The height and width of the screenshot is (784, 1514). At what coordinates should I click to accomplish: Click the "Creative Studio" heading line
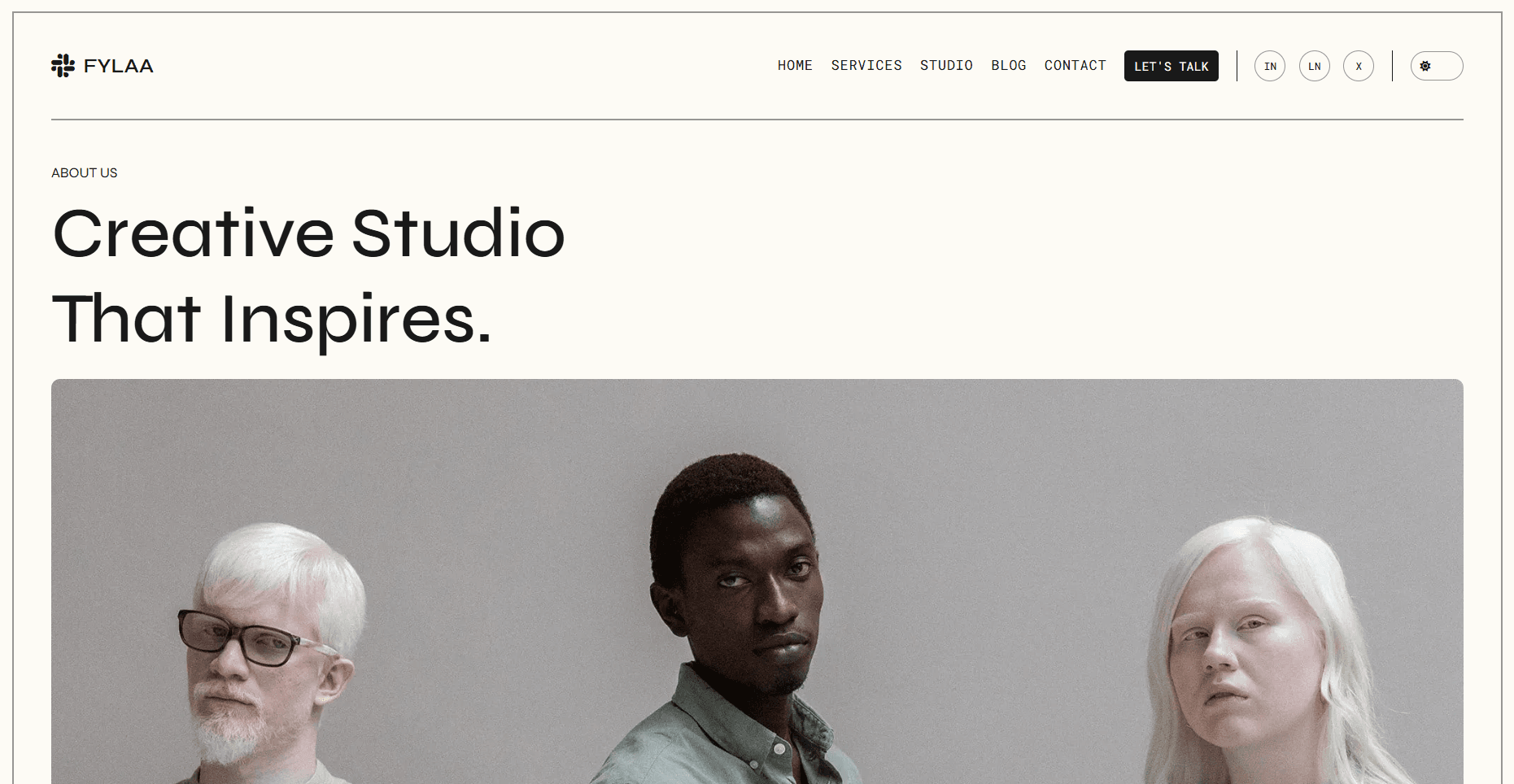(308, 233)
